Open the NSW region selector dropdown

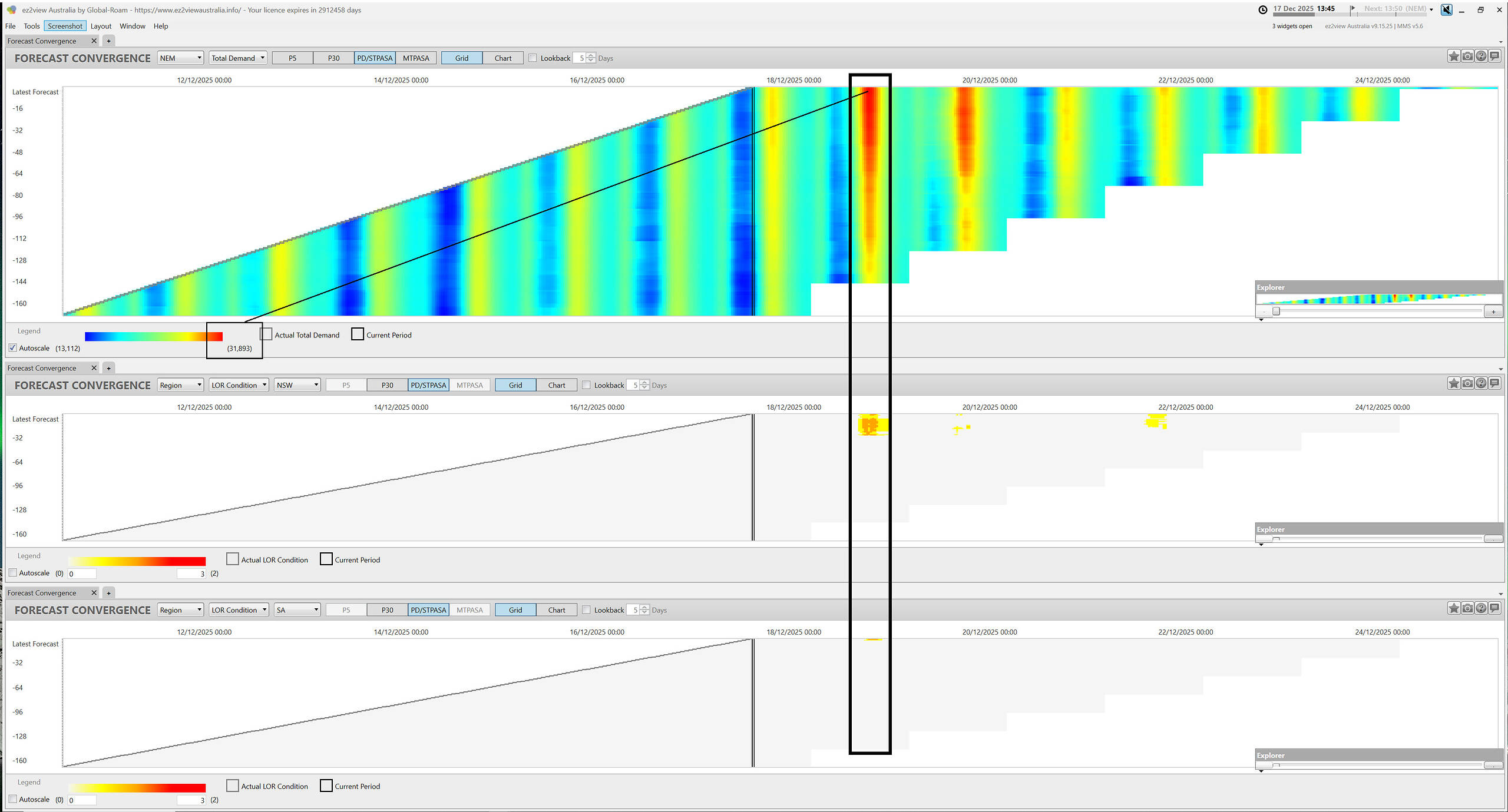[297, 385]
